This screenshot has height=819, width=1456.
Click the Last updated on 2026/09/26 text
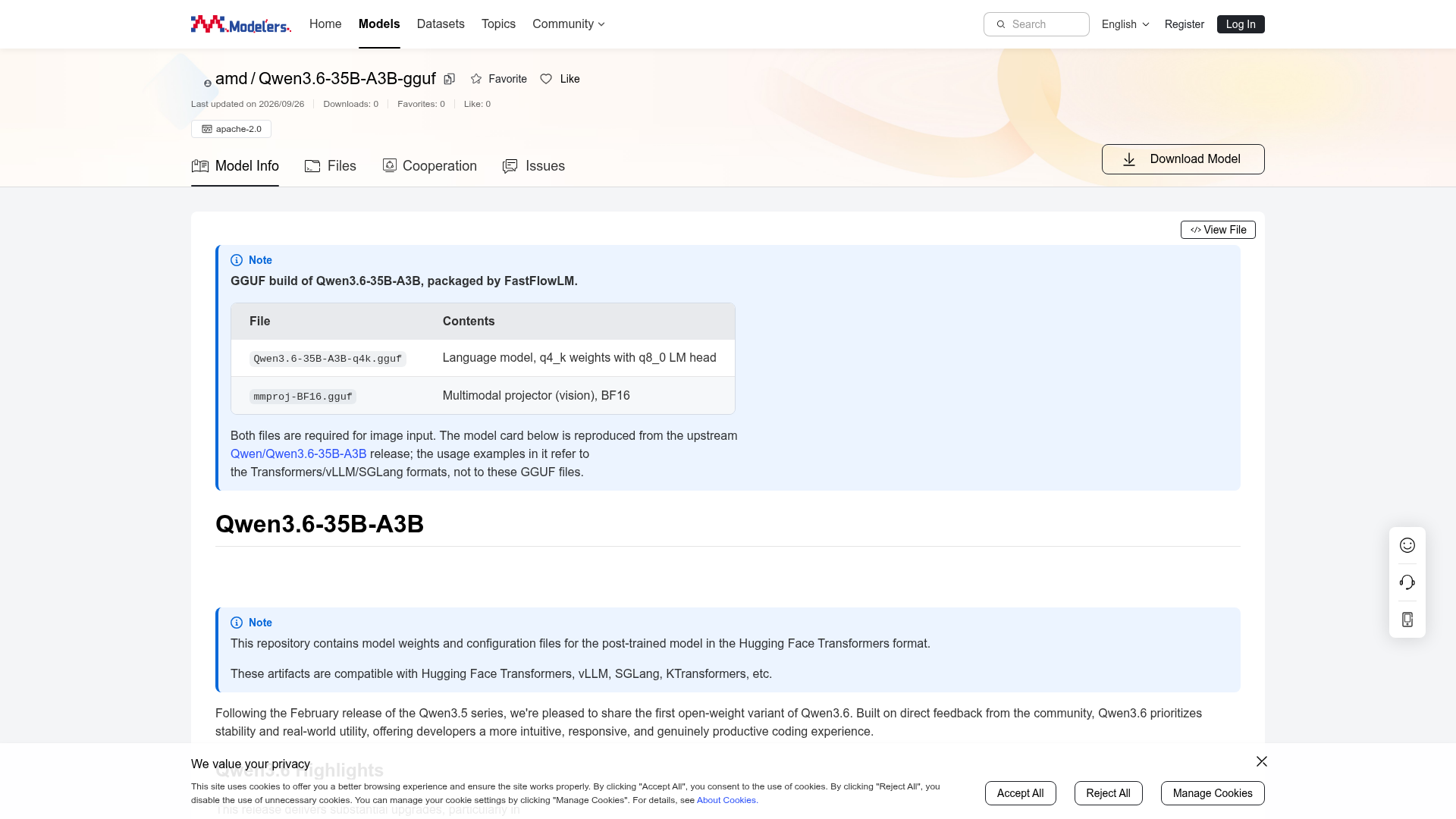pyautogui.click(x=247, y=104)
